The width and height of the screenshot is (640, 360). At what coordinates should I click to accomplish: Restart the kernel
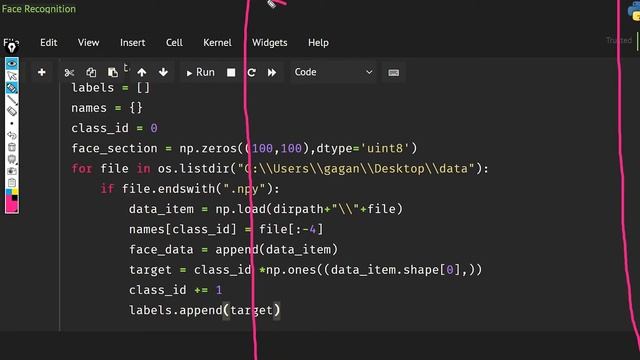click(x=251, y=72)
